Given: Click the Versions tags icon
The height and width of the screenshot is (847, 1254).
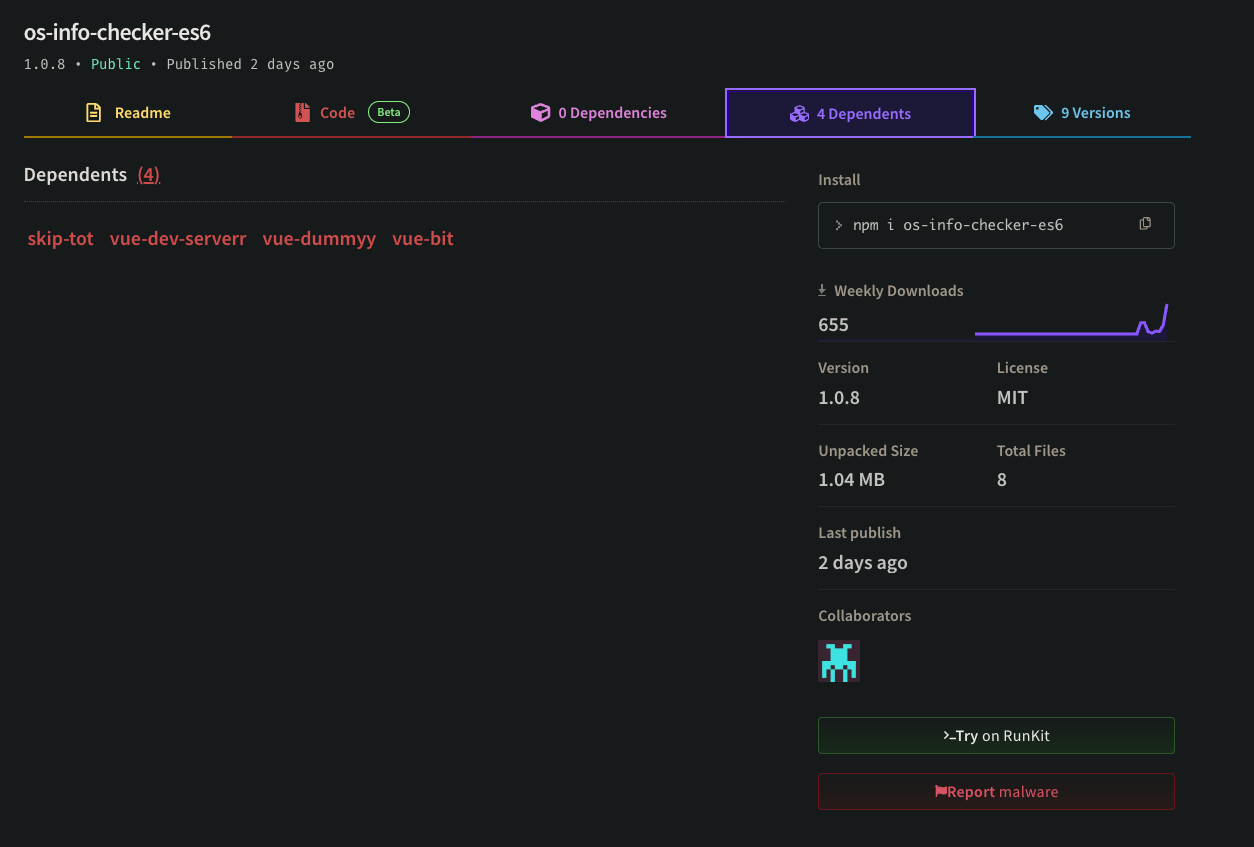Looking at the screenshot, I should 1043,113.
